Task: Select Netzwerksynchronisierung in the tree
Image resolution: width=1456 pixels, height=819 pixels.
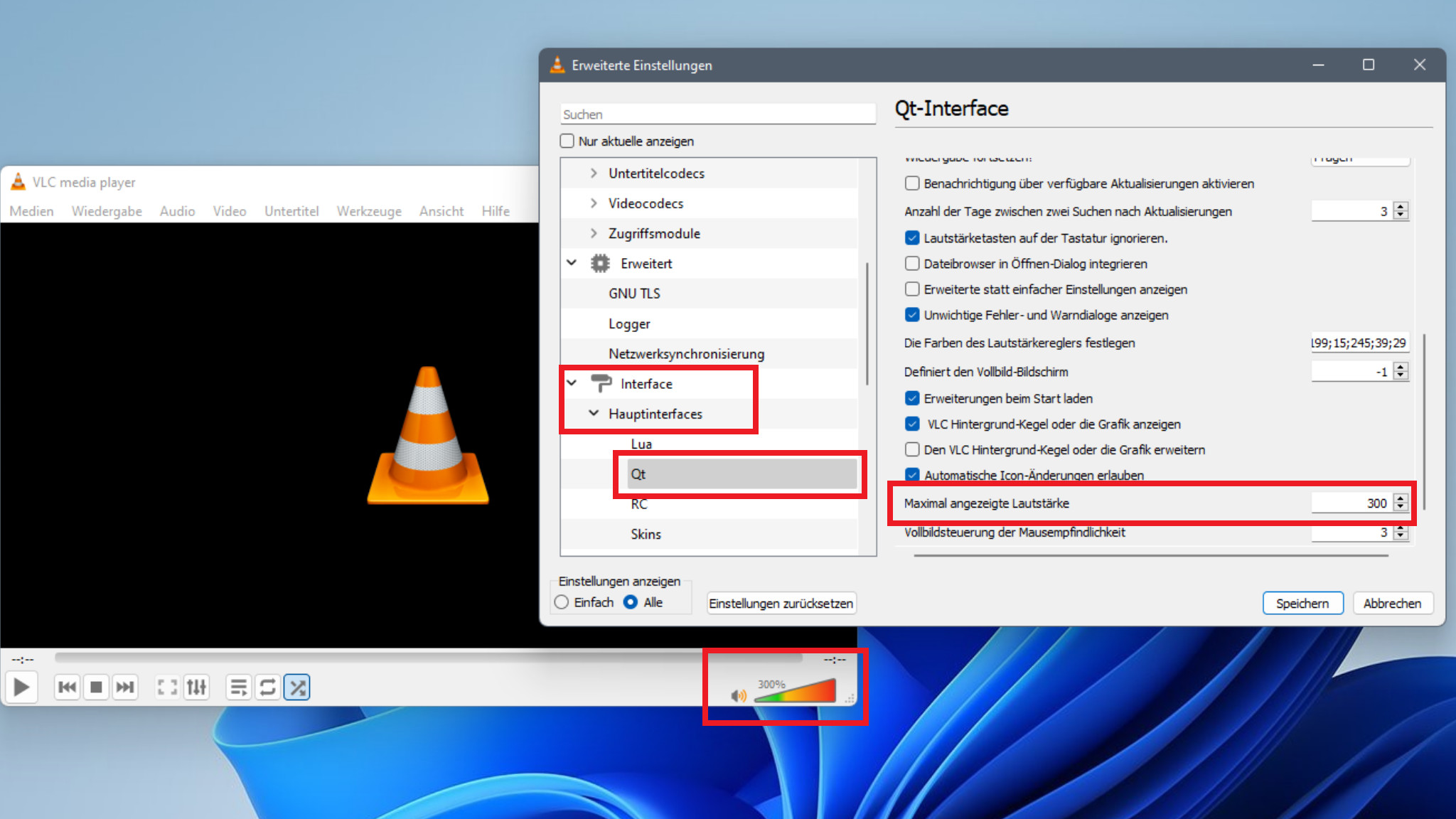Action: pos(687,353)
